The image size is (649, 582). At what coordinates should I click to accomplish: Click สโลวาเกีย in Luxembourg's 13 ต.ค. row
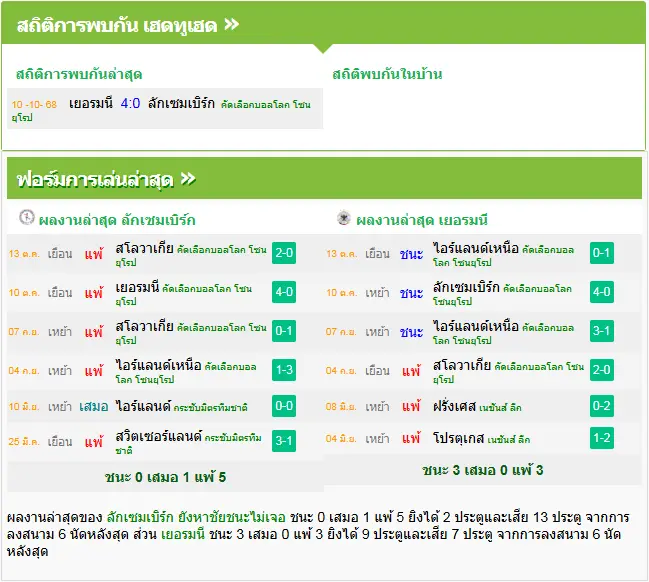click(x=144, y=248)
